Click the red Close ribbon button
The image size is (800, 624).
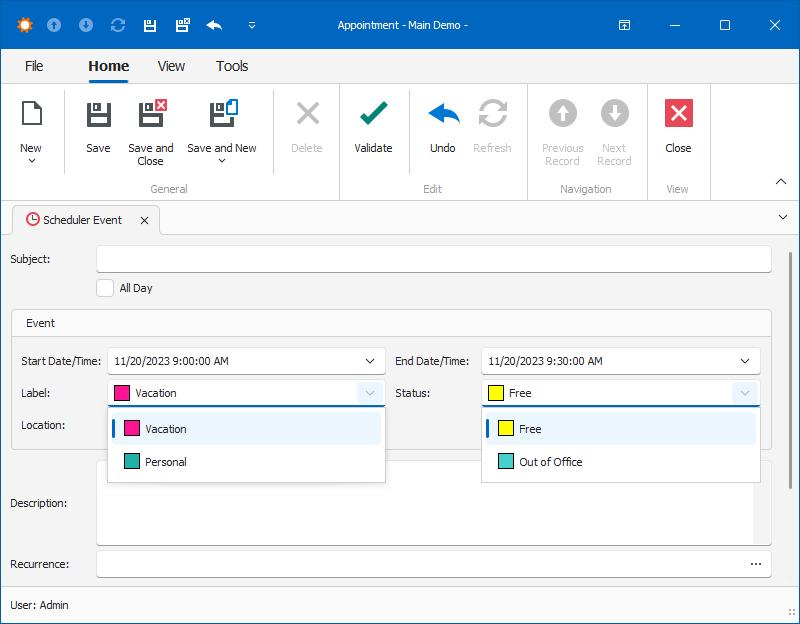679,128
